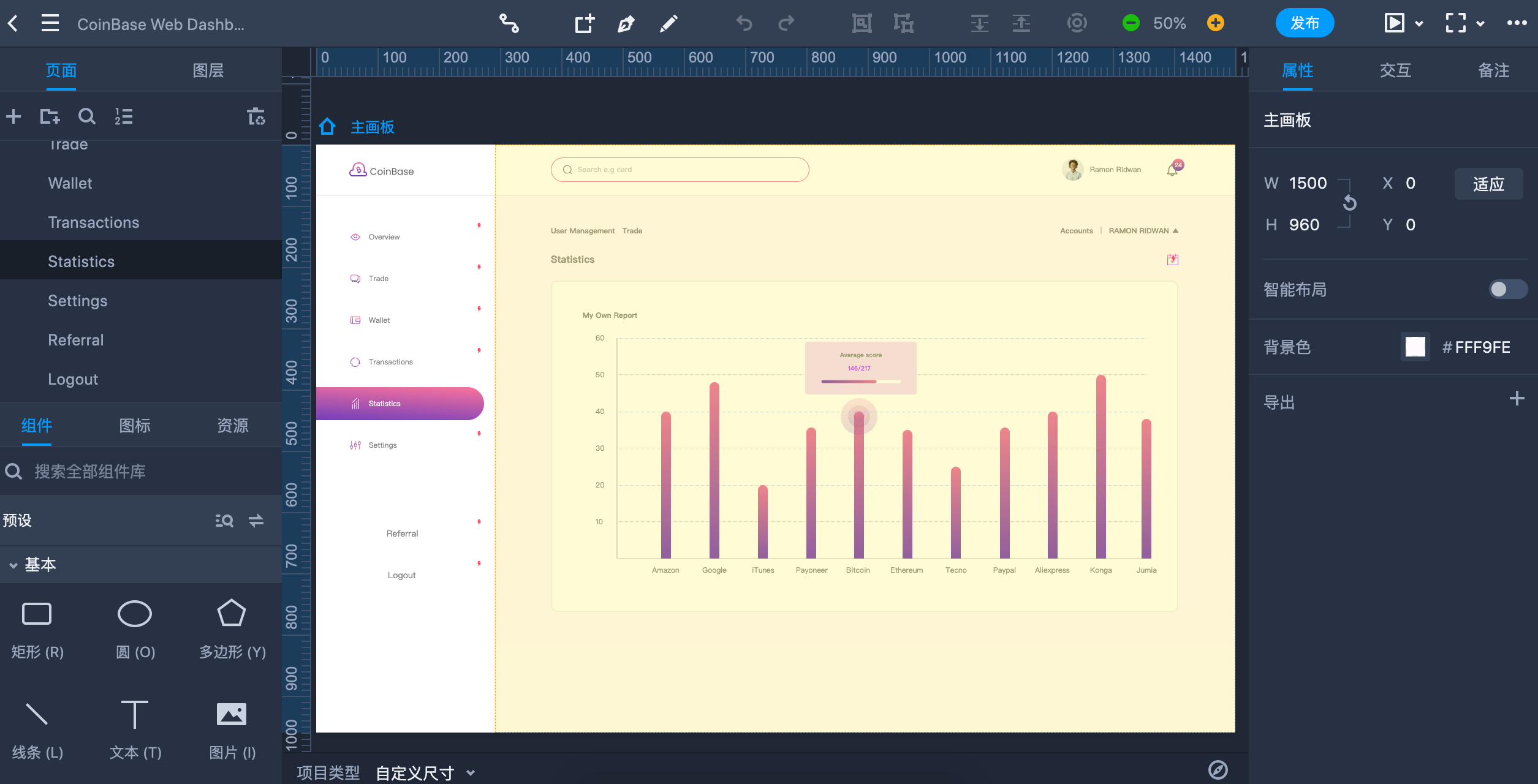Click the swap library arrows icon
Image resolution: width=1538 pixels, height=784 pixels.
tap(256, 521)
